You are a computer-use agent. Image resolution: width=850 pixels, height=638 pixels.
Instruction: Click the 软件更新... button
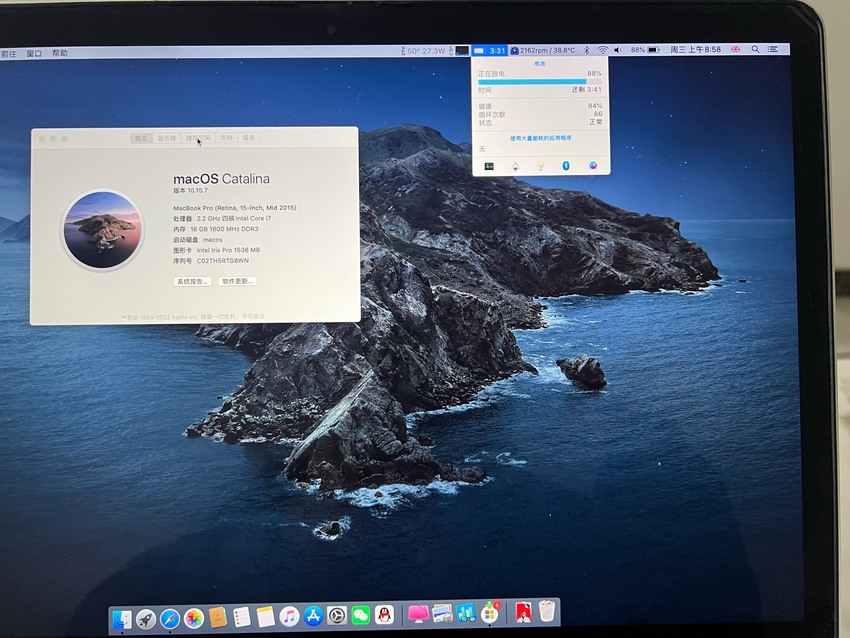[x=237, y=281]
